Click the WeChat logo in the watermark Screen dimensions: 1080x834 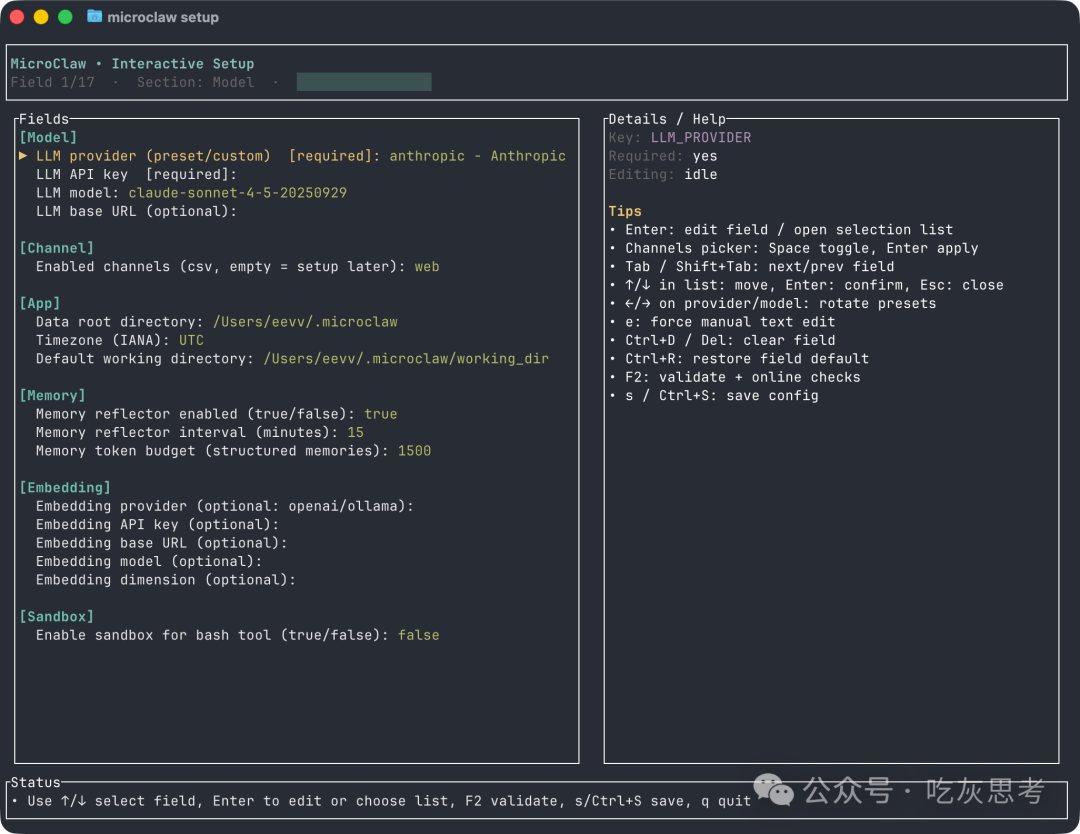(773, 790)
